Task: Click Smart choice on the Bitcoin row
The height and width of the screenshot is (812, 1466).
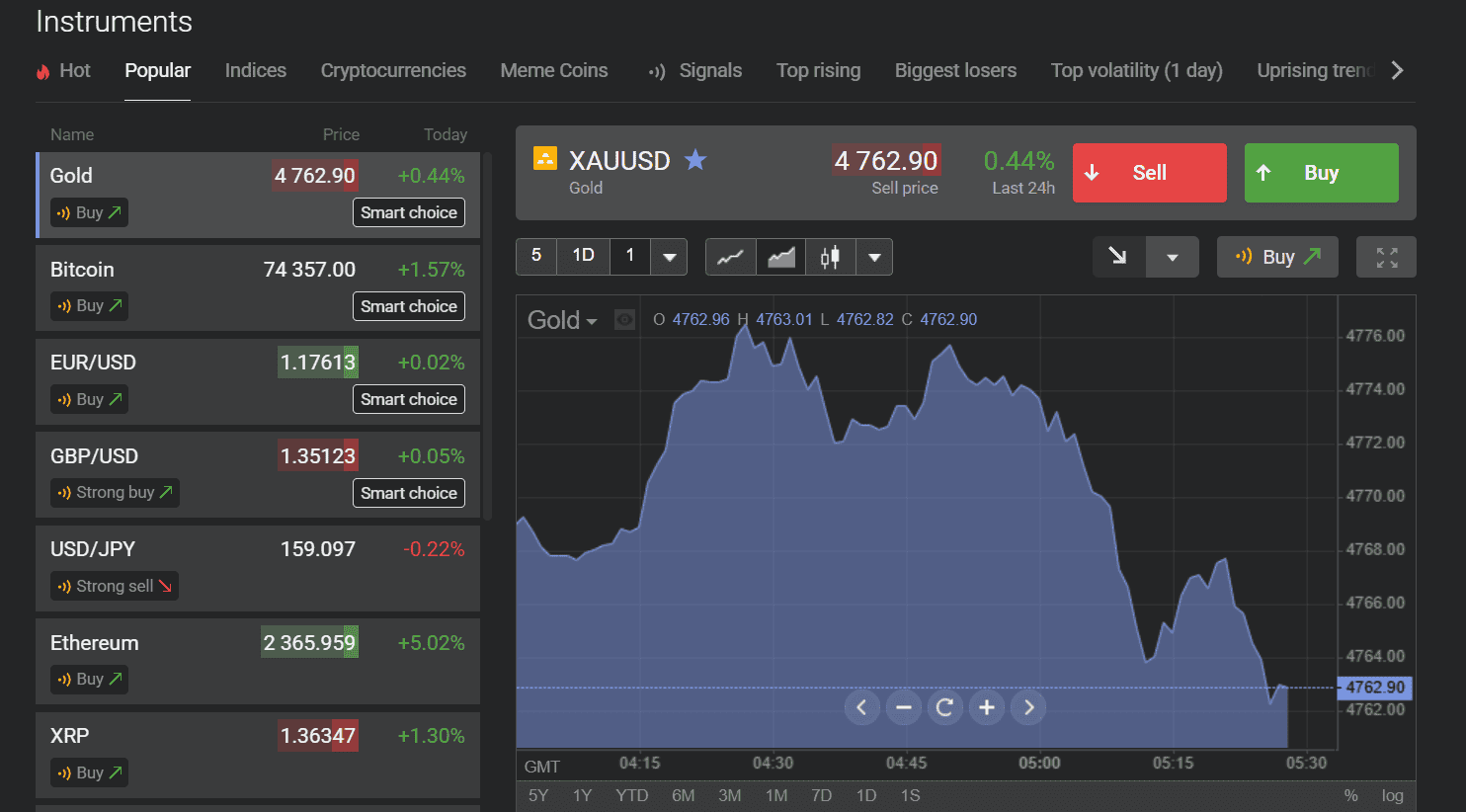Action: coord(408,306)
